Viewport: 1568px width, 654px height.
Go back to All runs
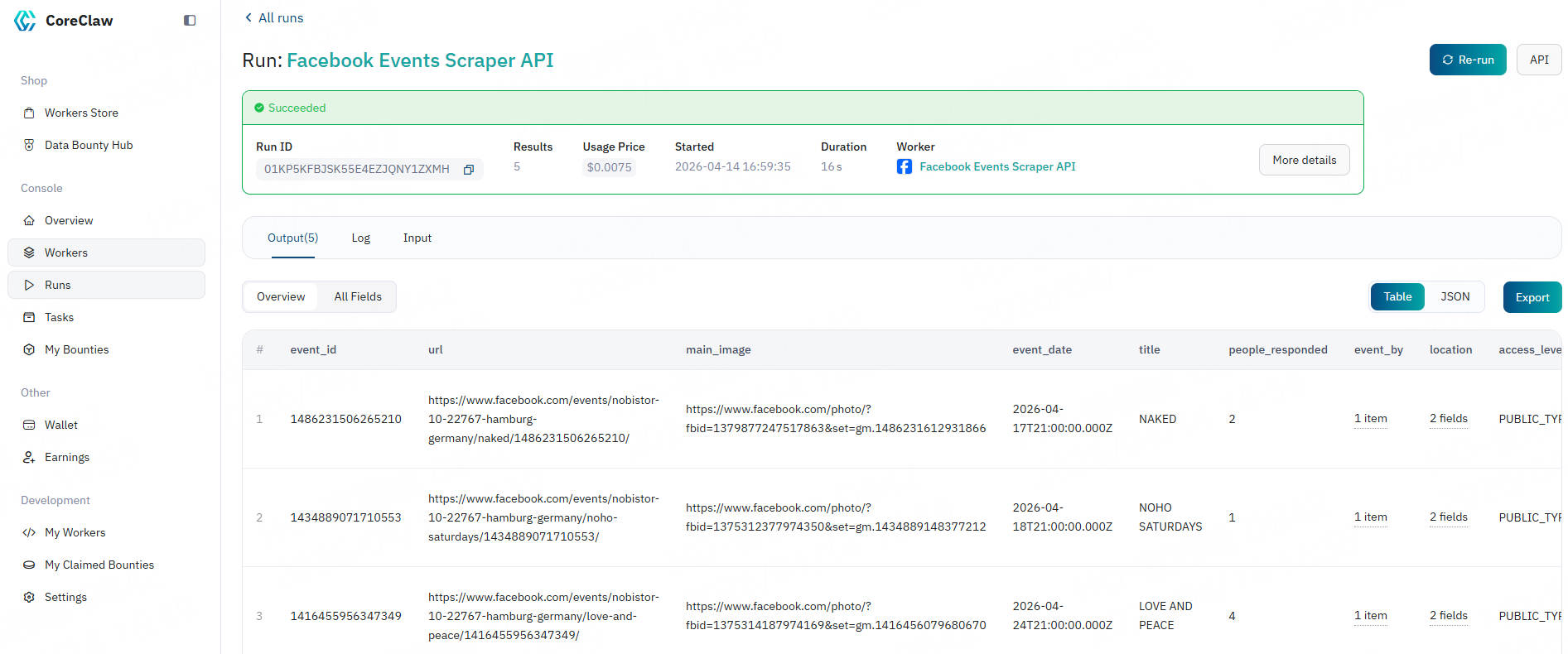click(x=274, y=17)
